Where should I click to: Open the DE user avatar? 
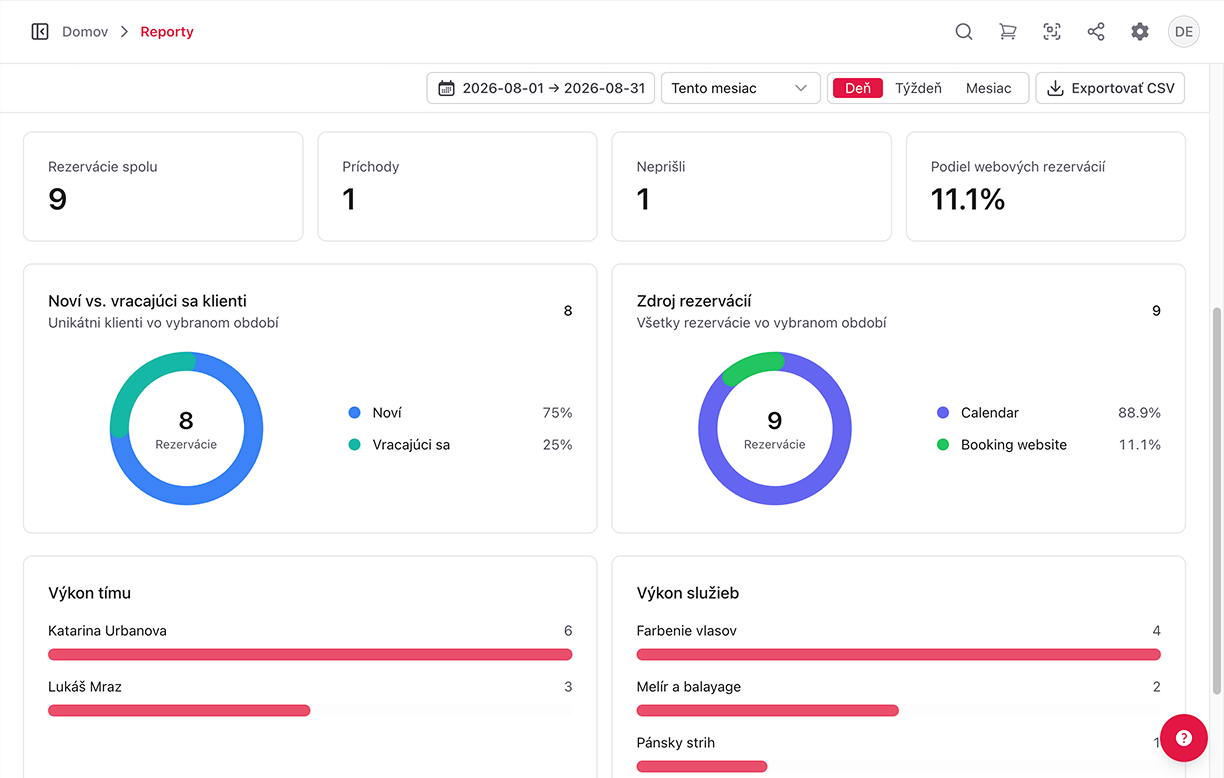pyautogui.click(x=1184, y=32)
